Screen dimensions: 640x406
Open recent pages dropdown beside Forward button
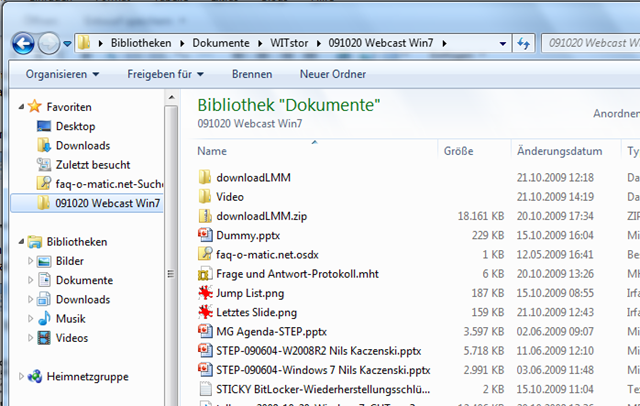(67, 43)
